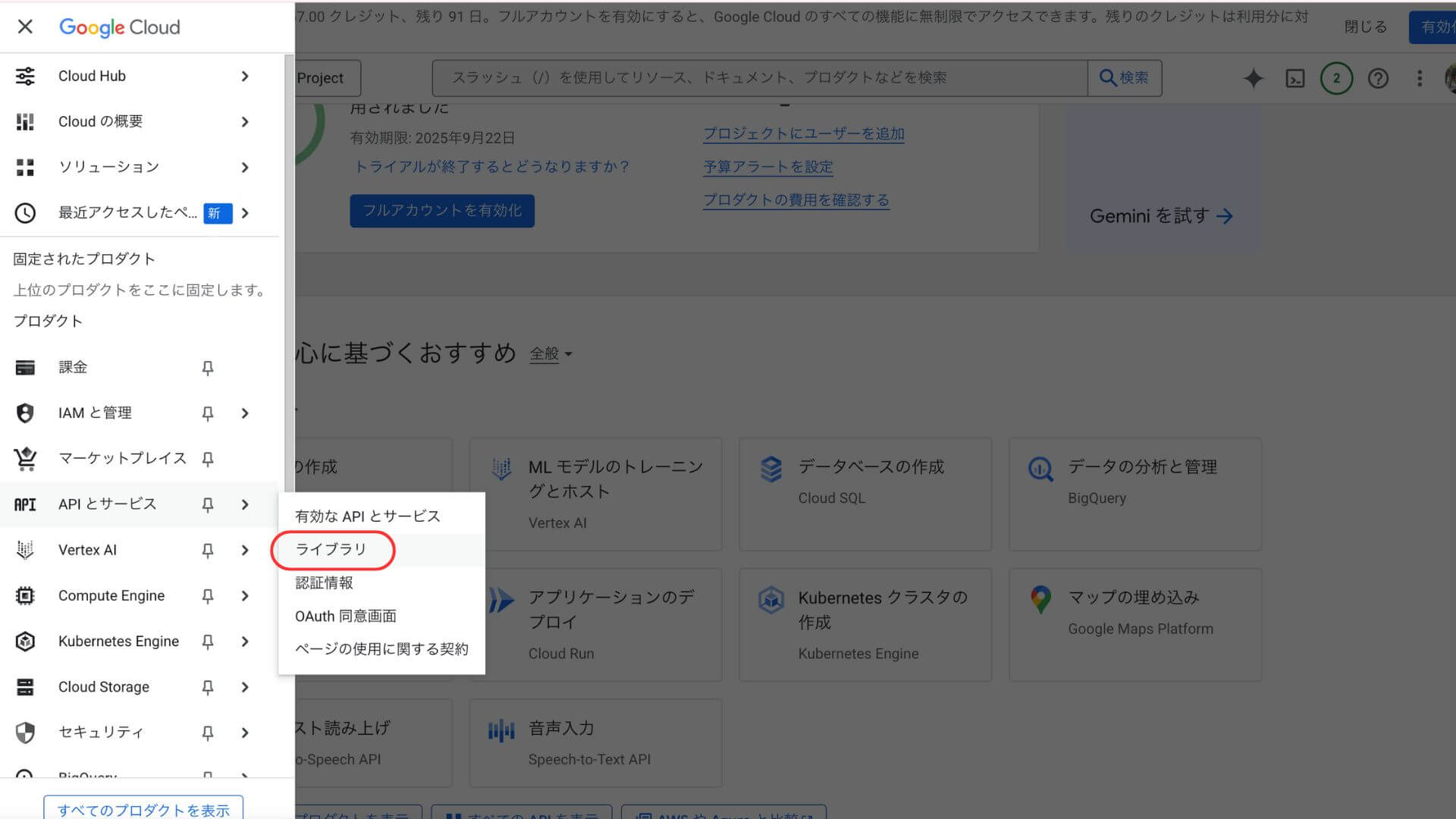Image resolution: width=1456 pixels, height=819 pixels.
Task: Expand IAM と管理 submenu chevron
Action: coord(245,413)
